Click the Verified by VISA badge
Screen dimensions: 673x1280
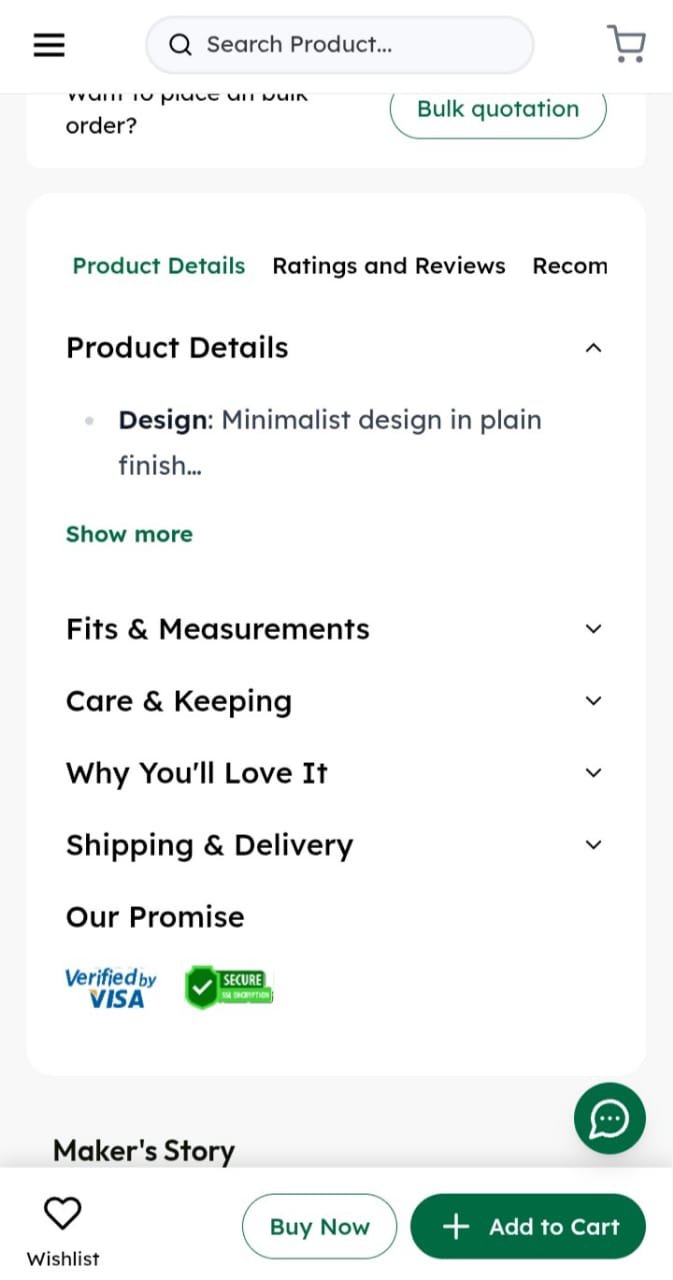[110, 988]
